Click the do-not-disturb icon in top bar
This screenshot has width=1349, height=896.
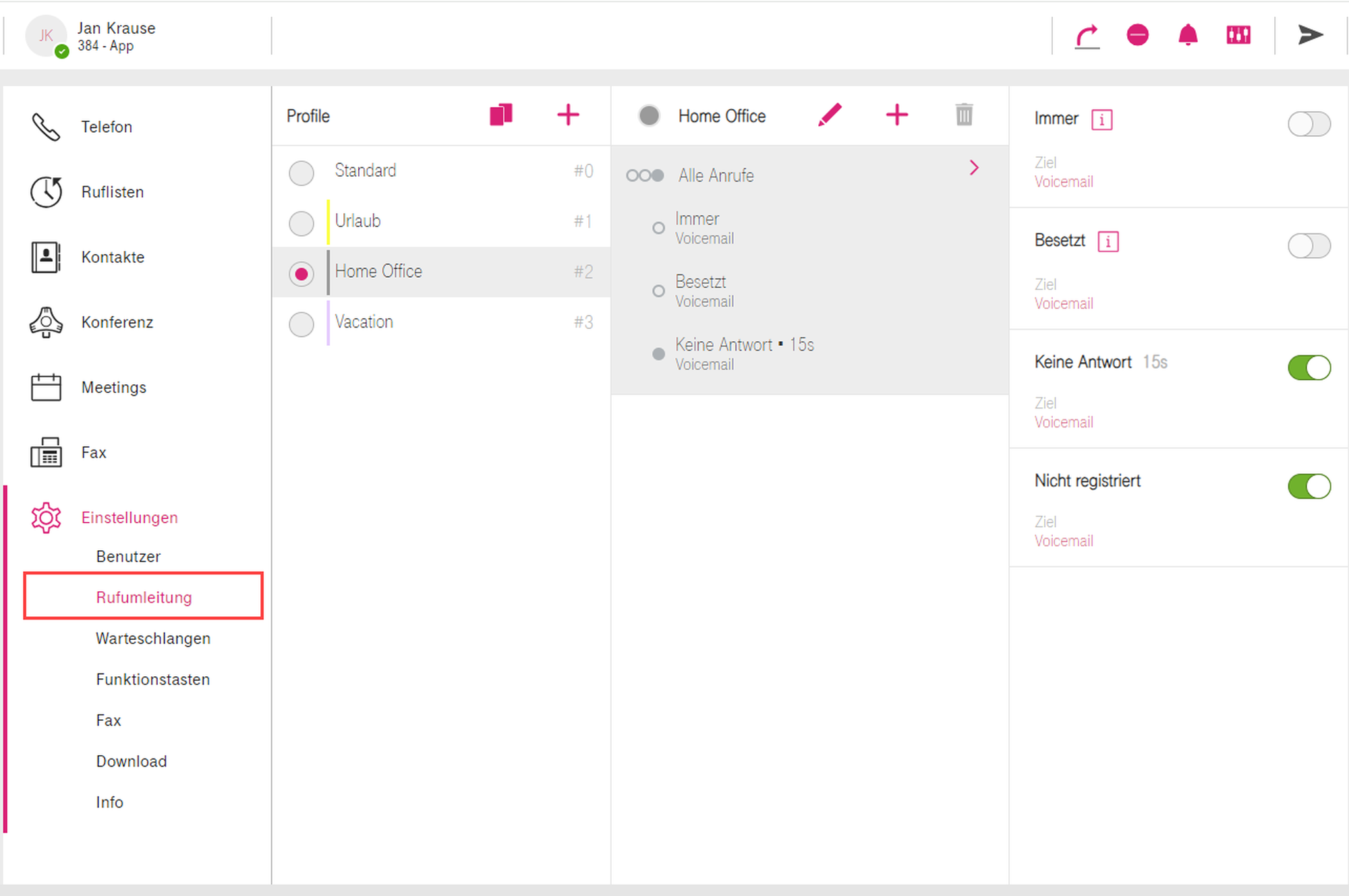1137,35
